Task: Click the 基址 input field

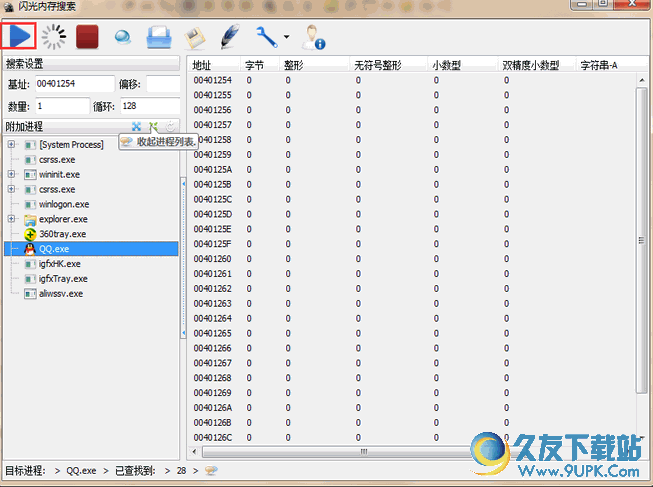Action: [75, 84]
